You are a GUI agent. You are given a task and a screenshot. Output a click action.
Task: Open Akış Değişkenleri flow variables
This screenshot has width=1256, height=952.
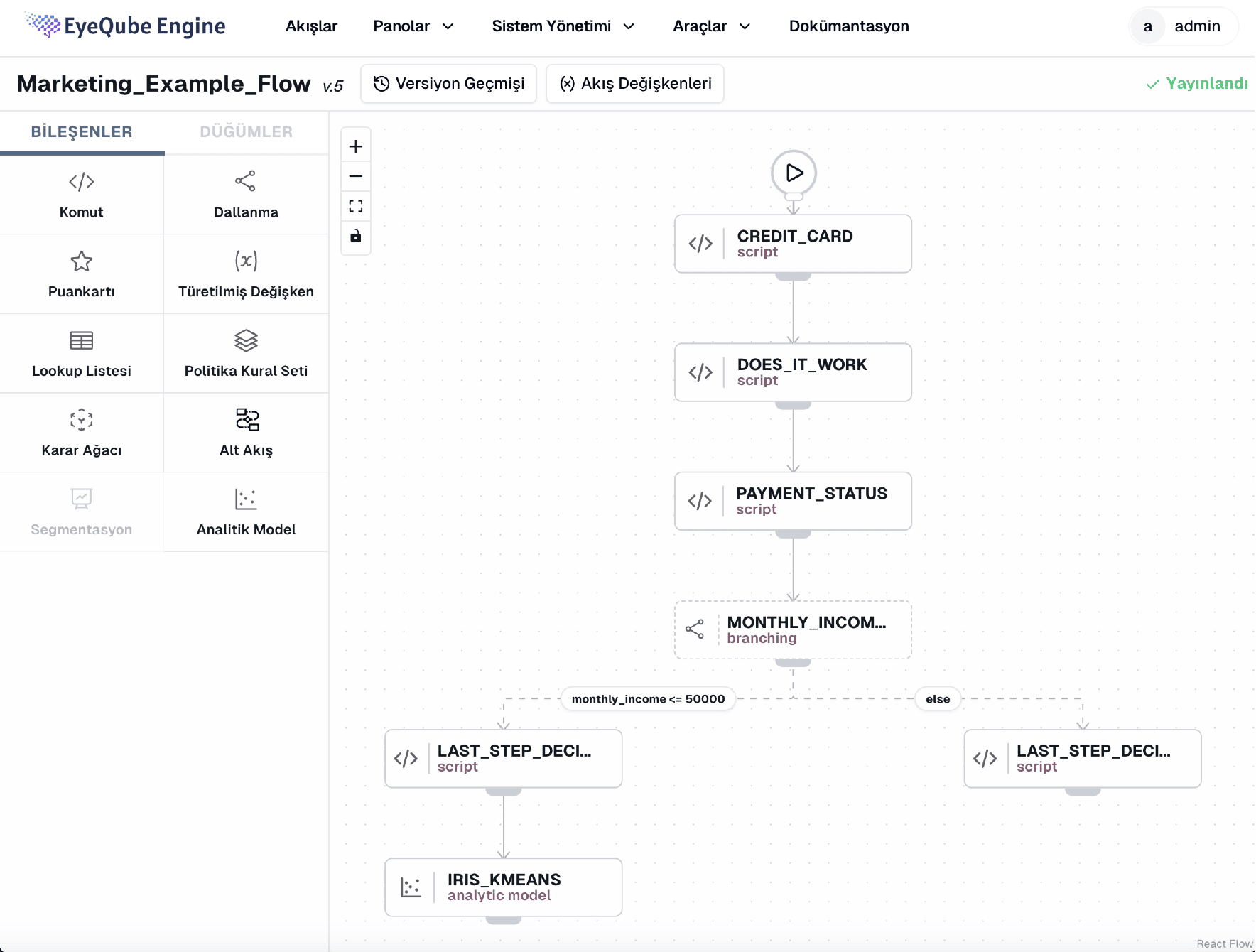[635, 84]
